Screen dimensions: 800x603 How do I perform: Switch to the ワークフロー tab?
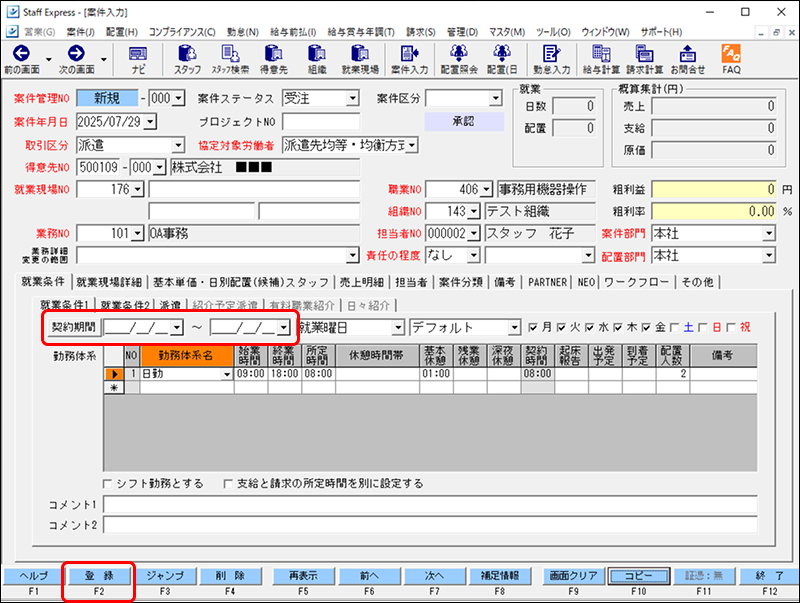(x=636, y=282)
